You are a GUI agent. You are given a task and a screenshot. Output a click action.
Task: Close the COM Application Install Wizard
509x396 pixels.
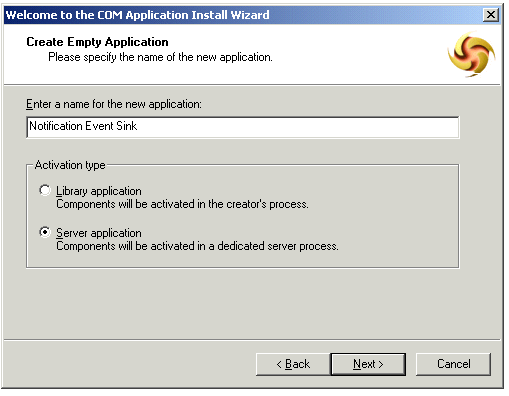(x=491, y=15)
